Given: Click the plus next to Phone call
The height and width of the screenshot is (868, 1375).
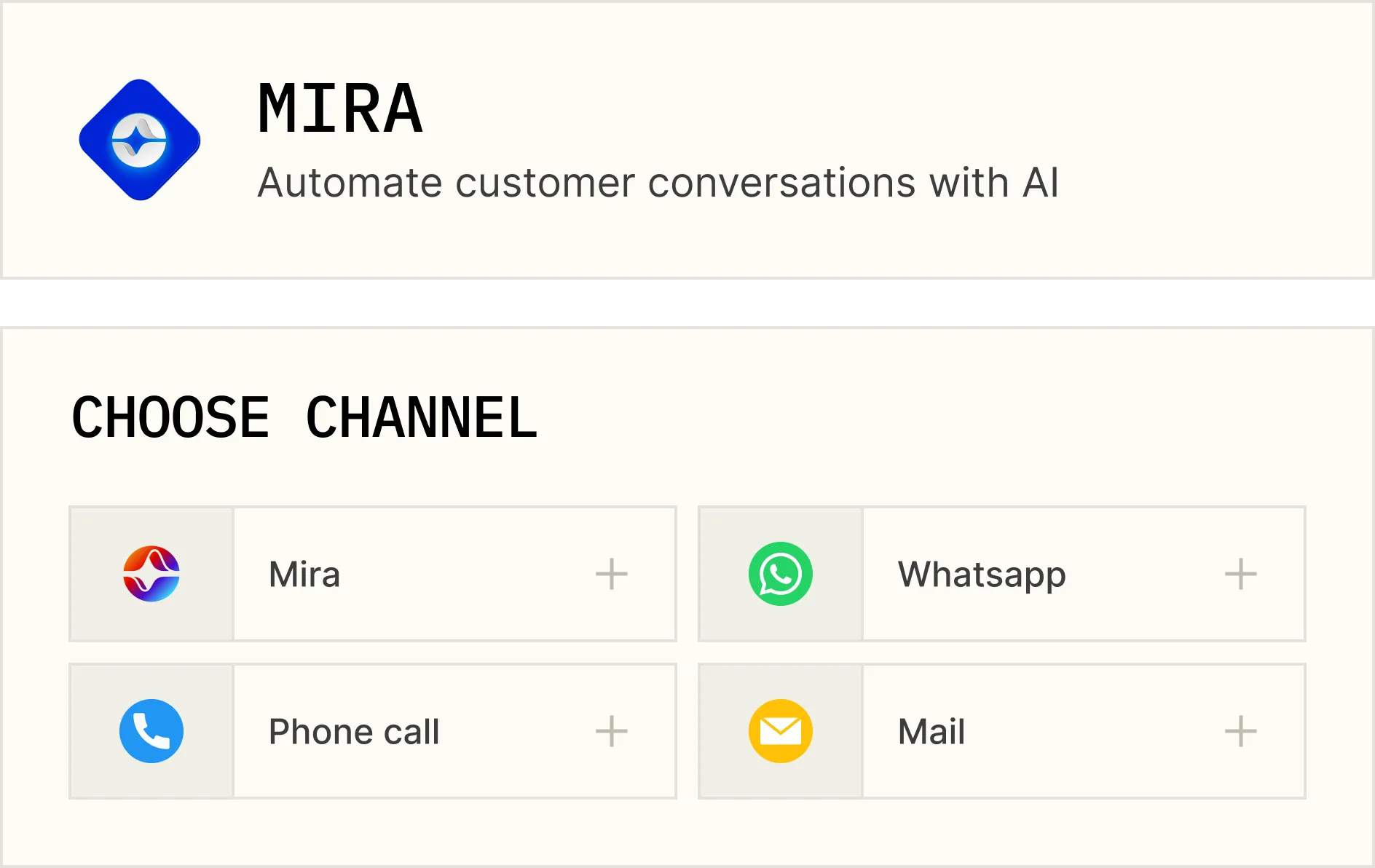Looking at the screenshot, I should coord(612,731).
